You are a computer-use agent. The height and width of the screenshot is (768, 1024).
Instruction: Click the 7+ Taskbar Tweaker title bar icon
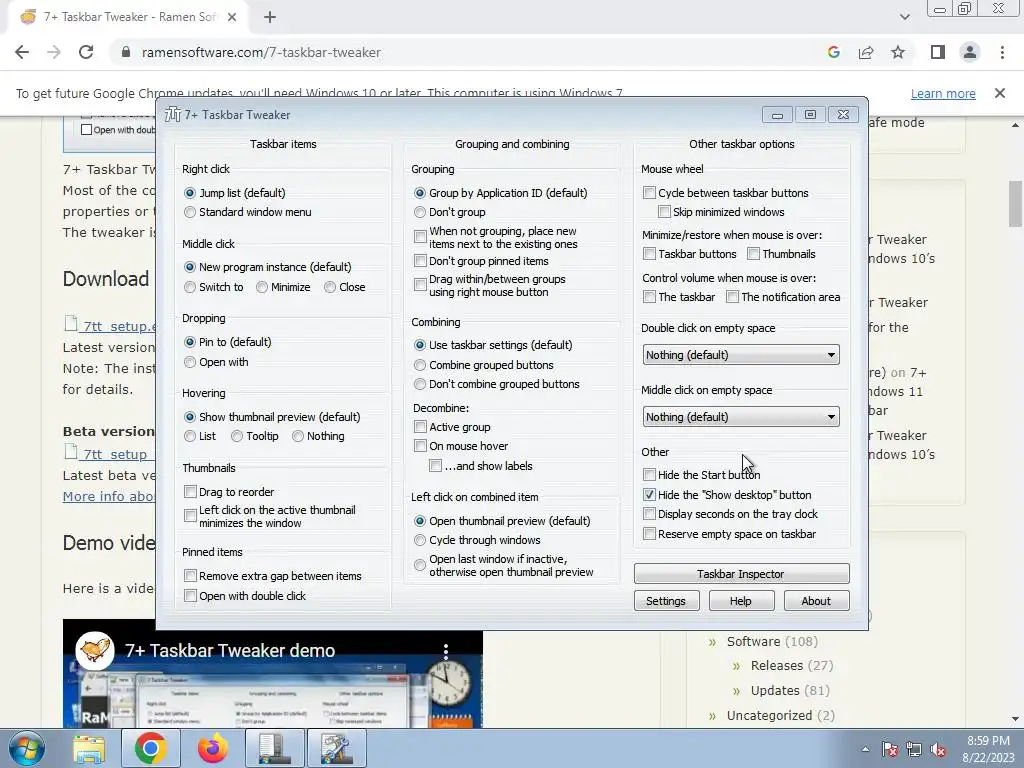pos(172,114)
